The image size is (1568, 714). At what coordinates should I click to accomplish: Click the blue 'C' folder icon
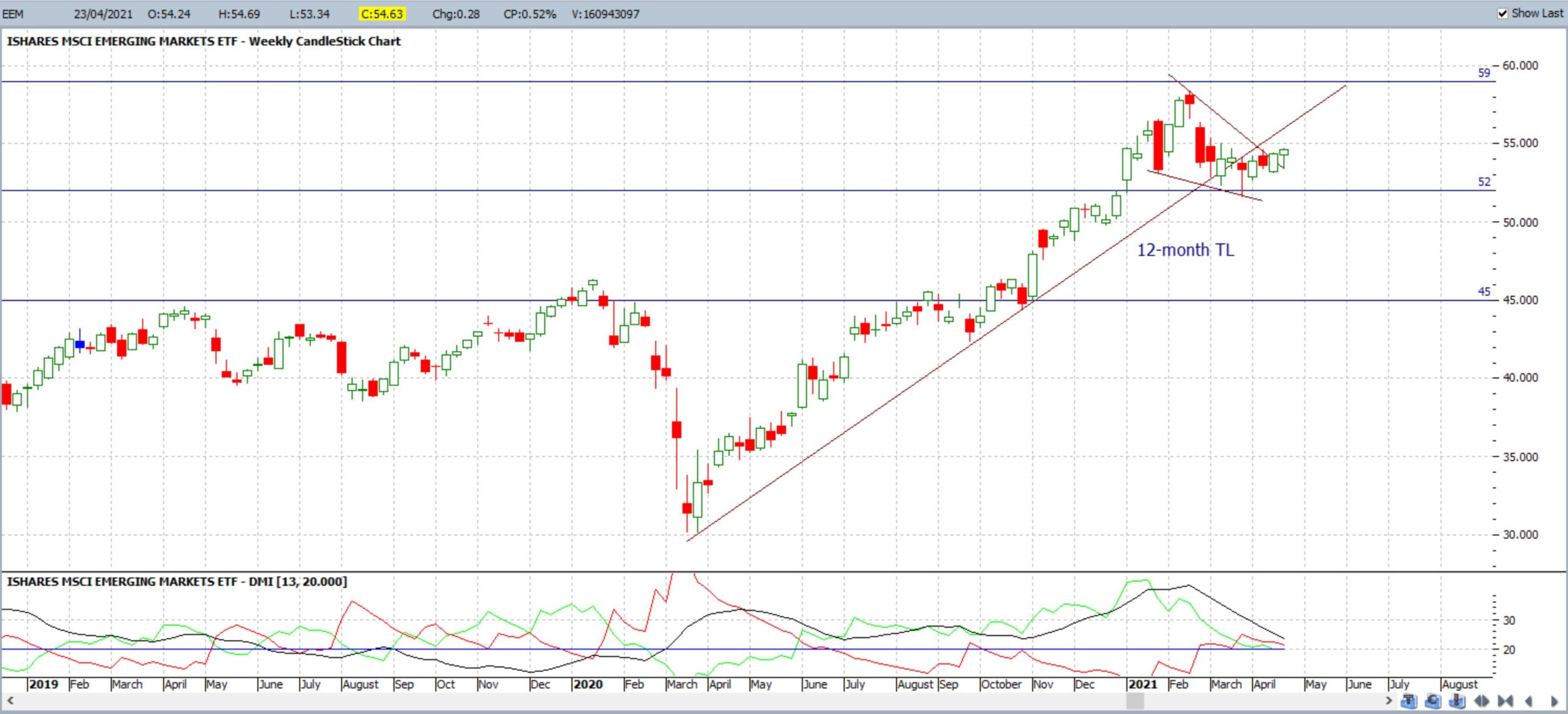pyautogui.click(x=1433, y=701)
